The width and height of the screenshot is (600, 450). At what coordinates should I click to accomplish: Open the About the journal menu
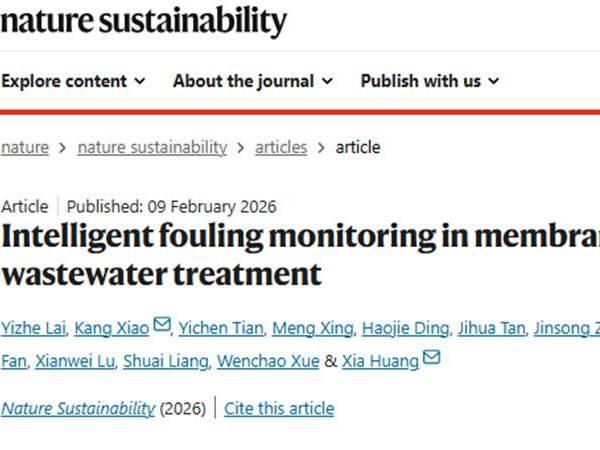245,81
